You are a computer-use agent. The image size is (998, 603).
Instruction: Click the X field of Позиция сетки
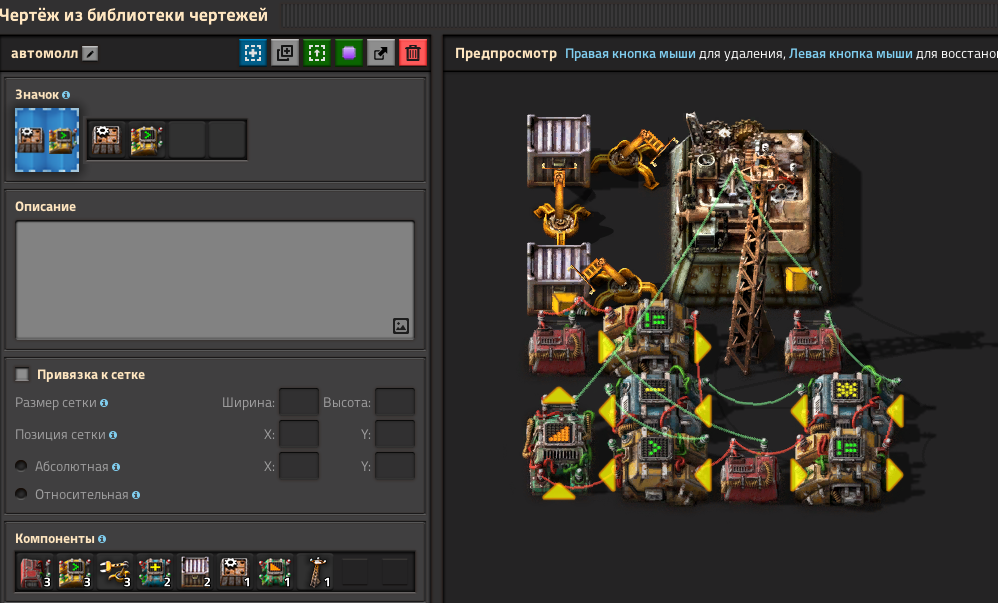(x=299, y=434)
